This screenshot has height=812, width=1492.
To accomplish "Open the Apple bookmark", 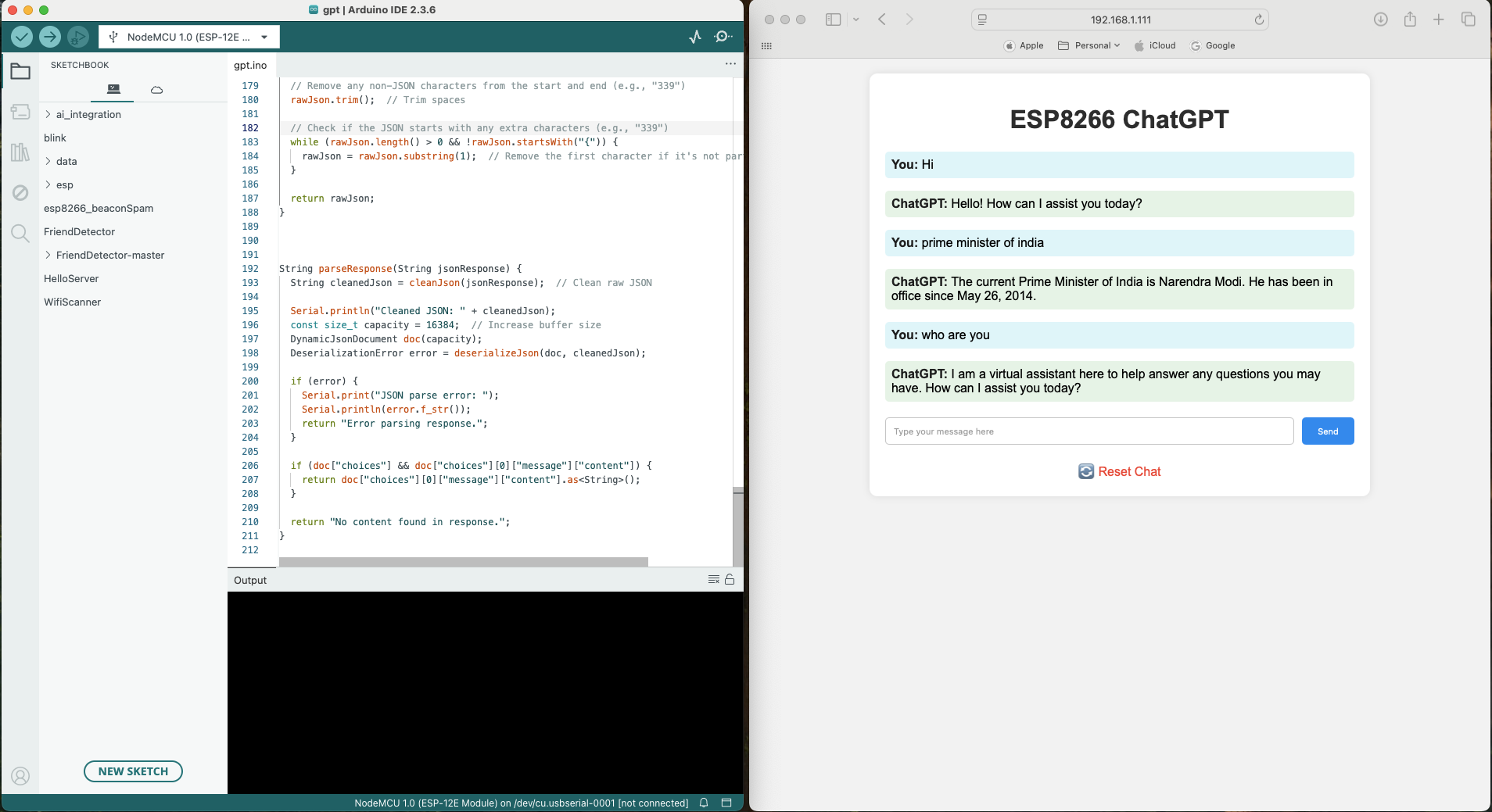I will pos(1024,45).
